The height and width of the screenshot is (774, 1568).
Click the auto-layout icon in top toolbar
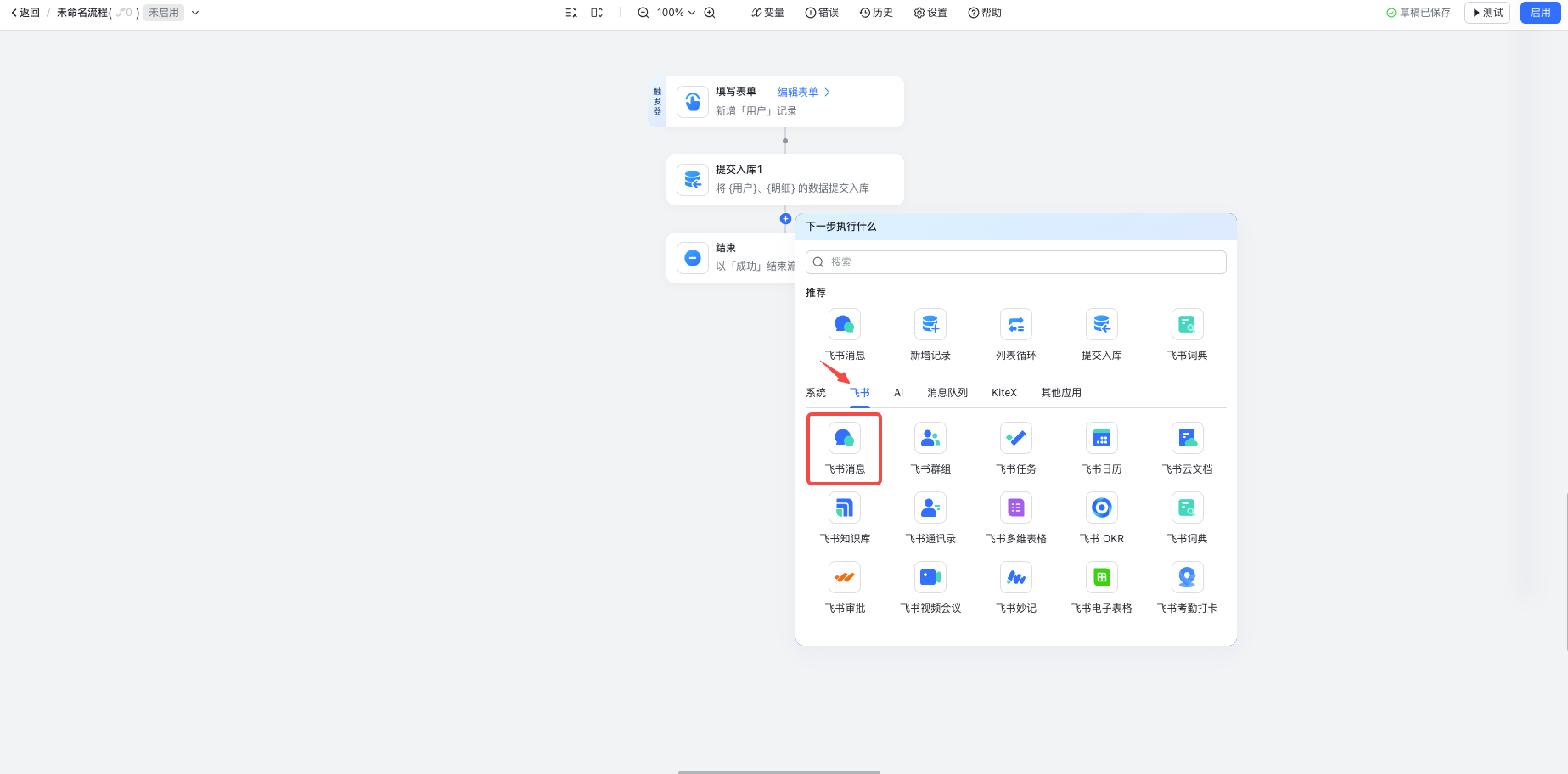tap(571, 13)
